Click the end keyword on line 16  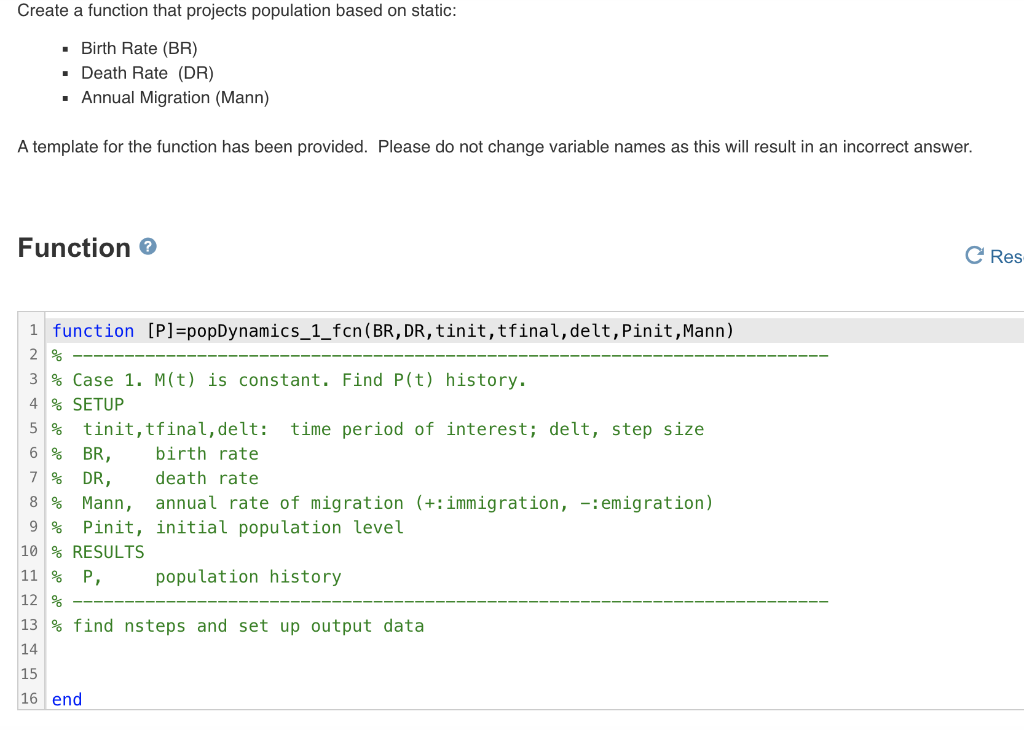[66, 699]
